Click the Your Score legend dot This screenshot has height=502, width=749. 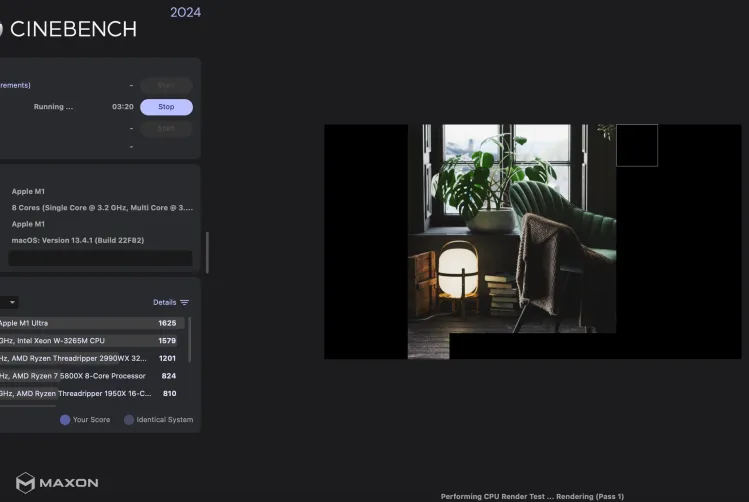pyautogui.click(x=65, y=420)
